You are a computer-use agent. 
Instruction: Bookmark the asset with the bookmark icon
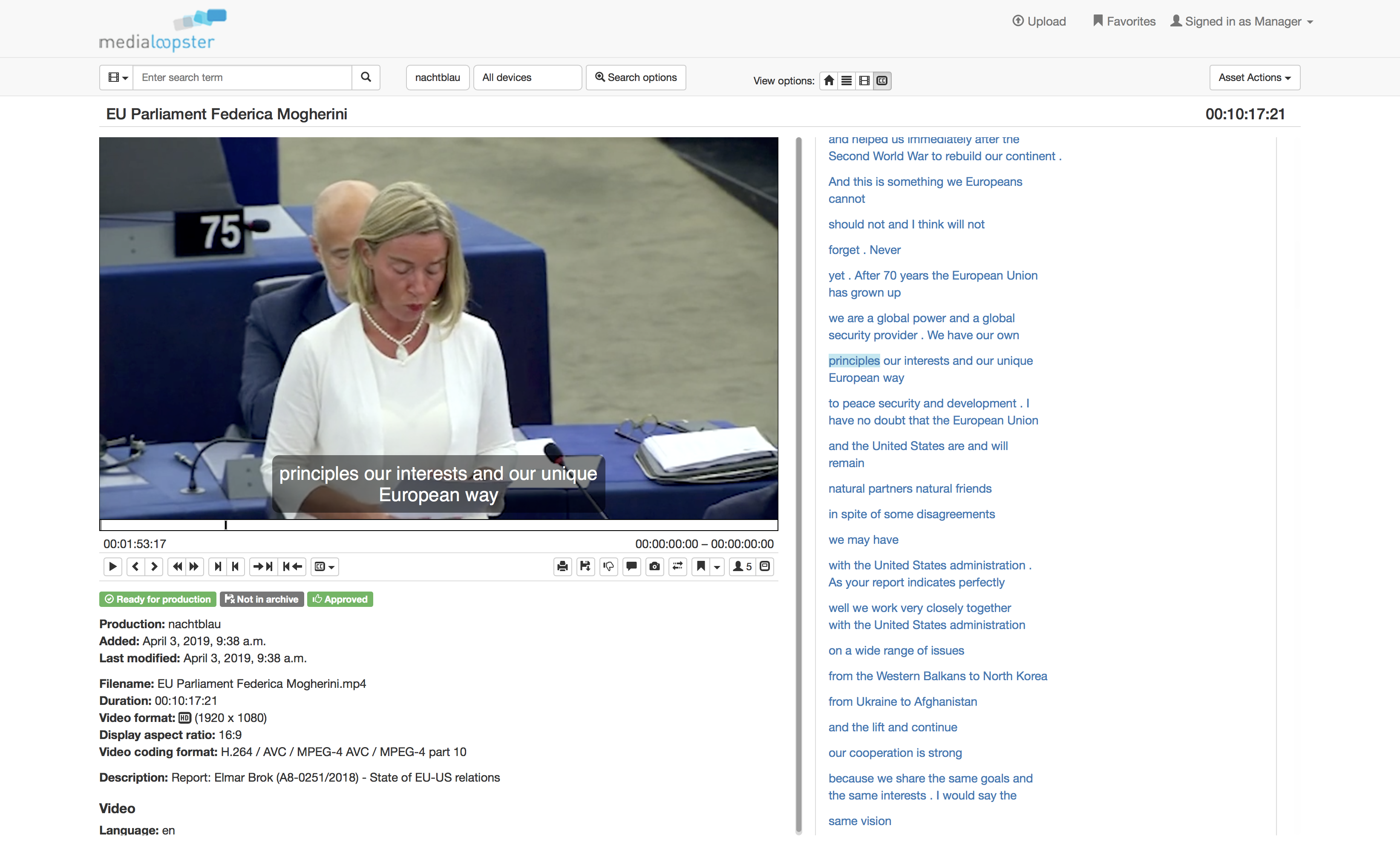coord(701,566)
